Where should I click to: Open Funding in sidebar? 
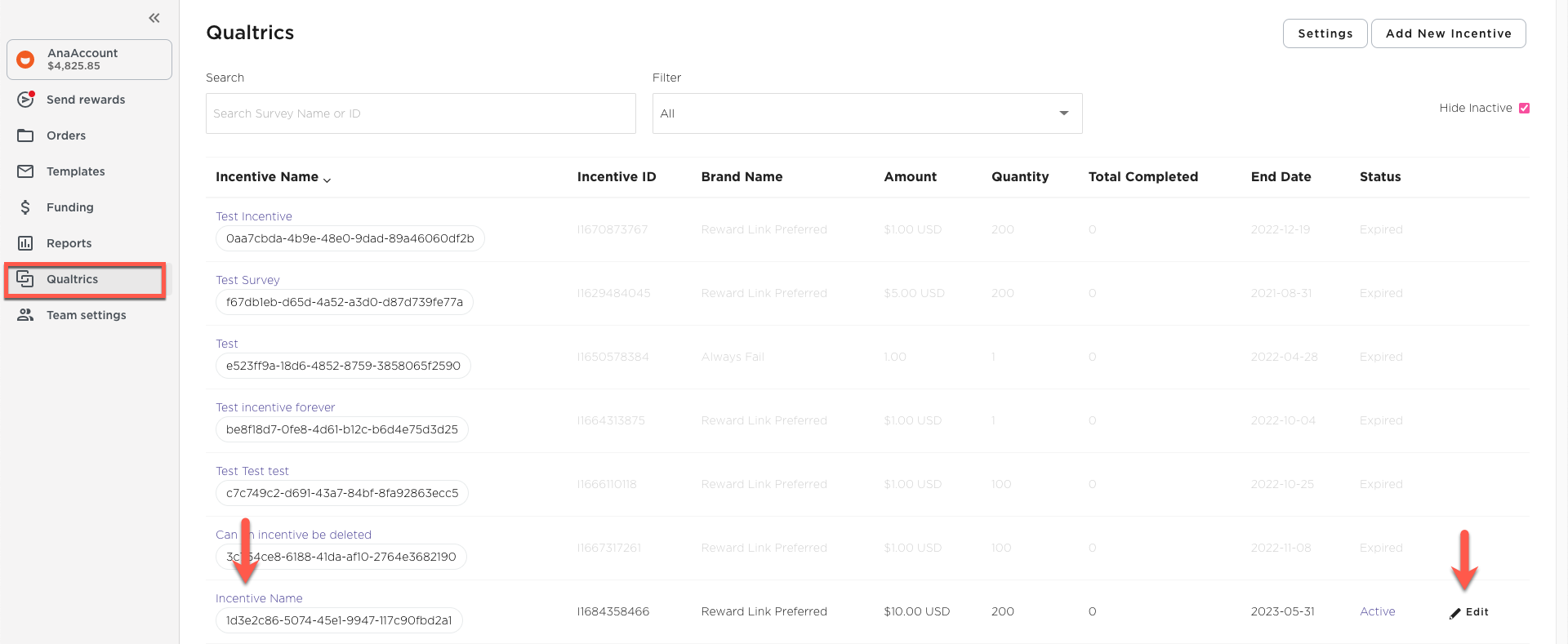tap(70, 207)
